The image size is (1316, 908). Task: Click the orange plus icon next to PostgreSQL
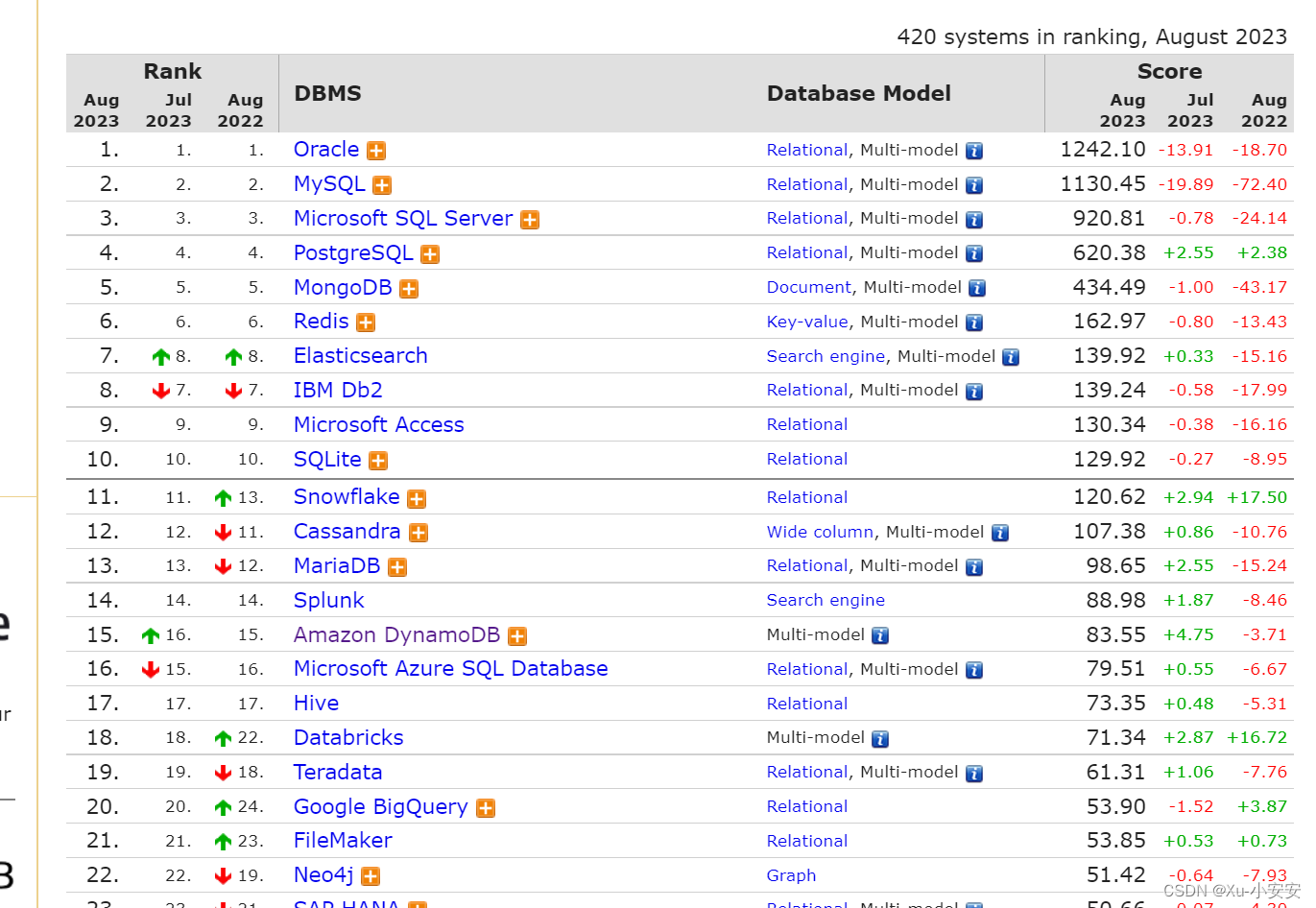[x=430, y=254]
